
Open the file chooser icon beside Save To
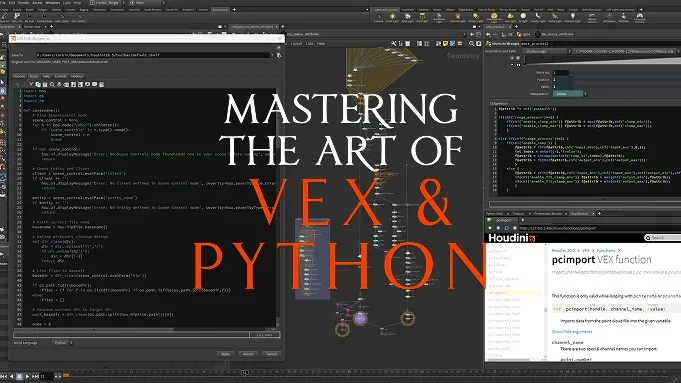tap(279, 55)
